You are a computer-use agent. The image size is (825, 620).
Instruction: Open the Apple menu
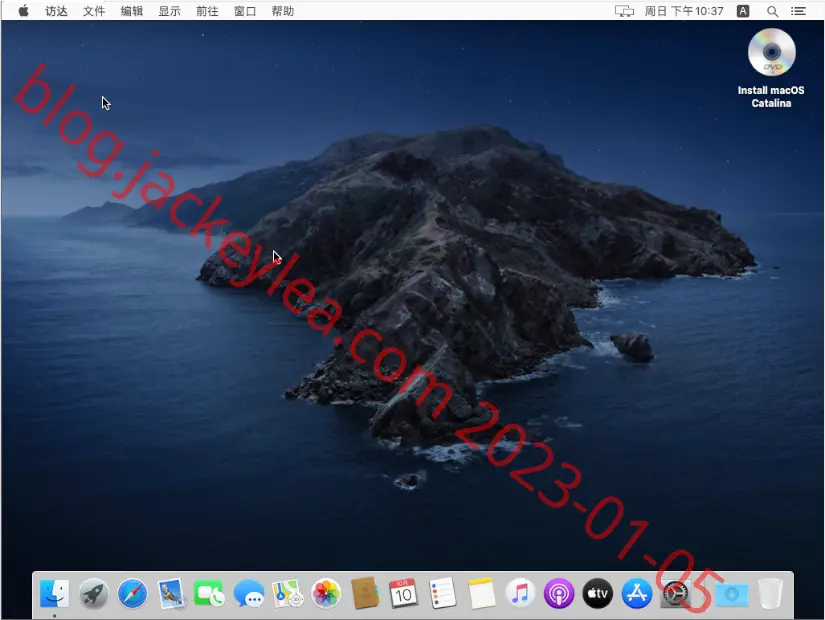[24, 11]
